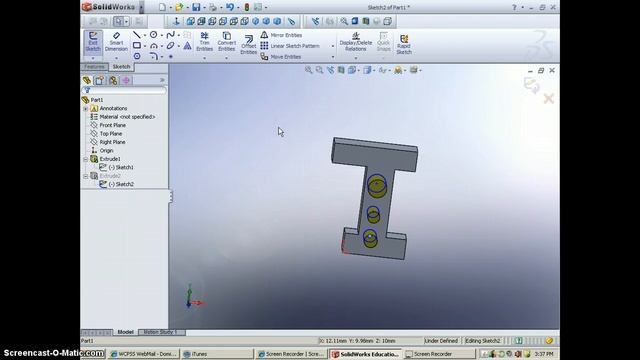
Task: Click ConfigurationManager tab icon
Action: pyautogui.click(x=113, y=80)
